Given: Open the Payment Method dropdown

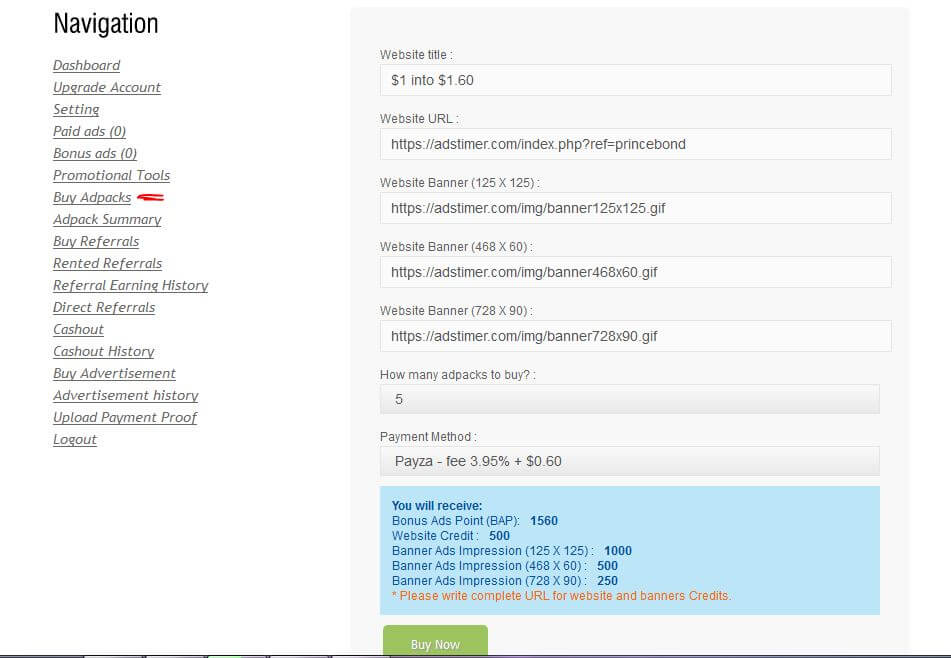Looking at the screenshot, I should coord(629,461).
